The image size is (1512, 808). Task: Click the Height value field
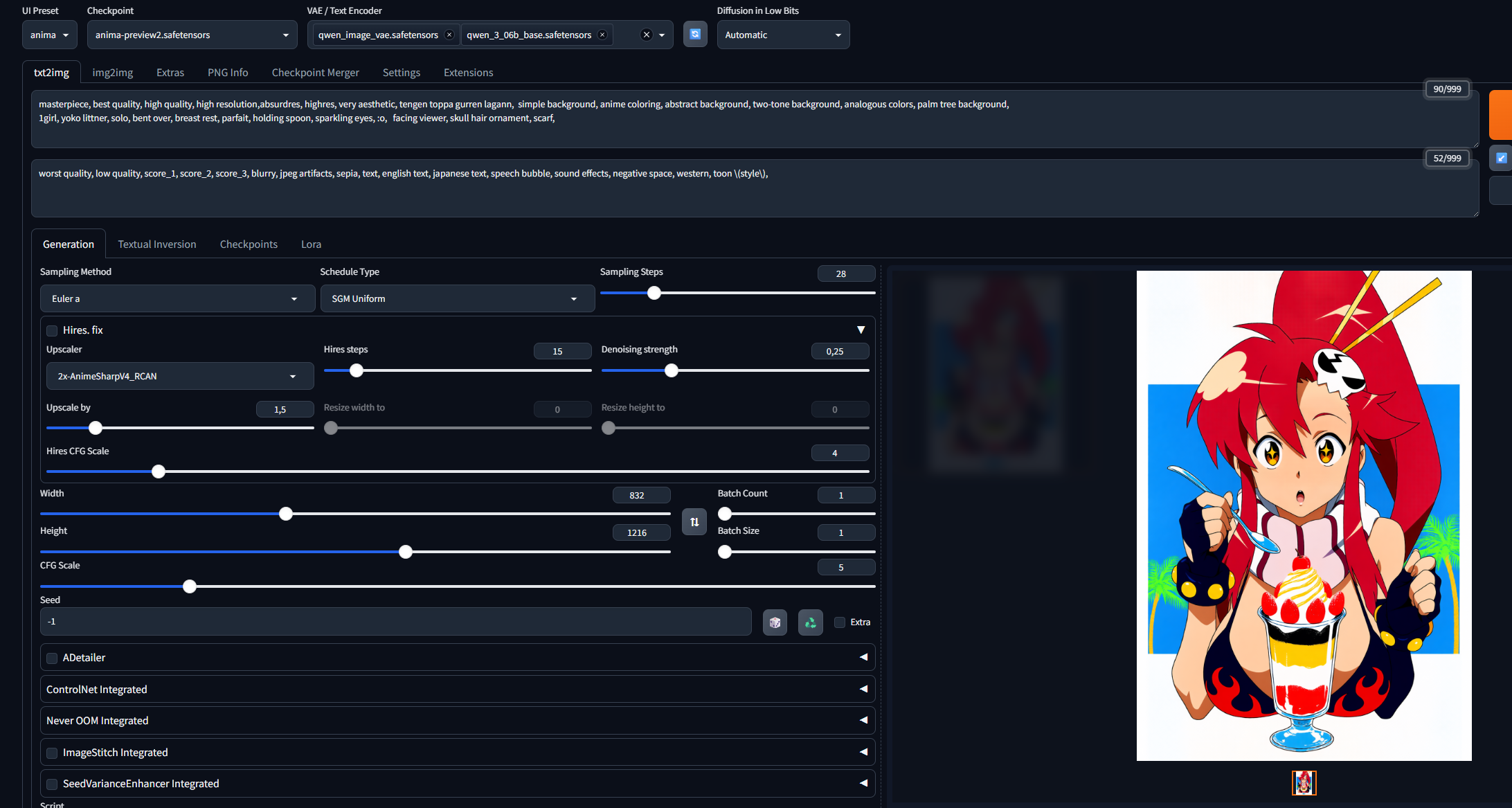(x=641, y=532)
